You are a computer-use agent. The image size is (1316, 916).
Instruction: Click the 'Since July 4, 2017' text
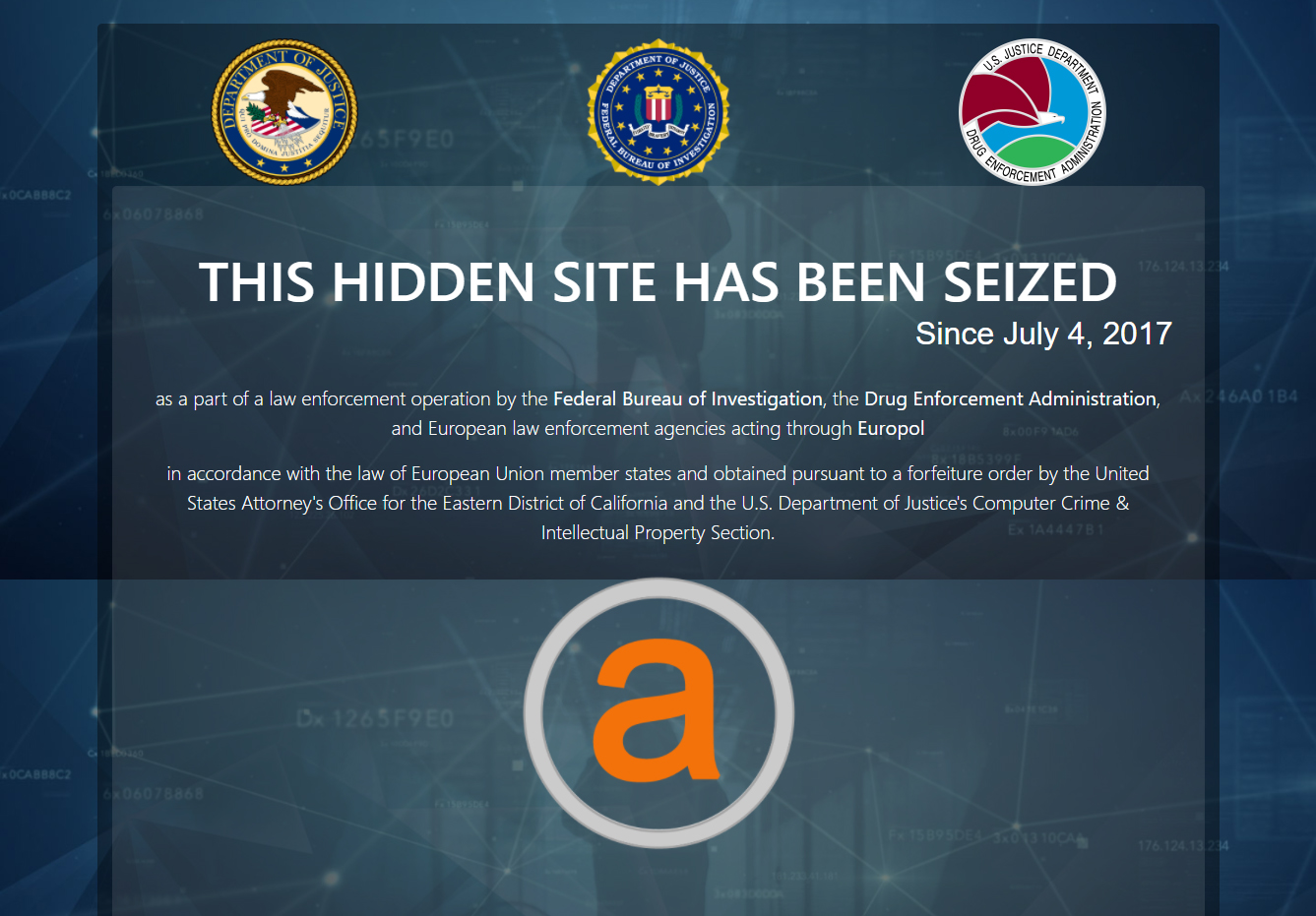click(x=1043, y=334)
